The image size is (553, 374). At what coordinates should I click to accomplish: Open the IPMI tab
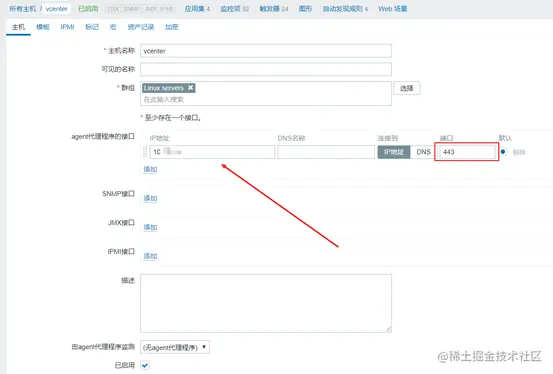coord(67,27)
